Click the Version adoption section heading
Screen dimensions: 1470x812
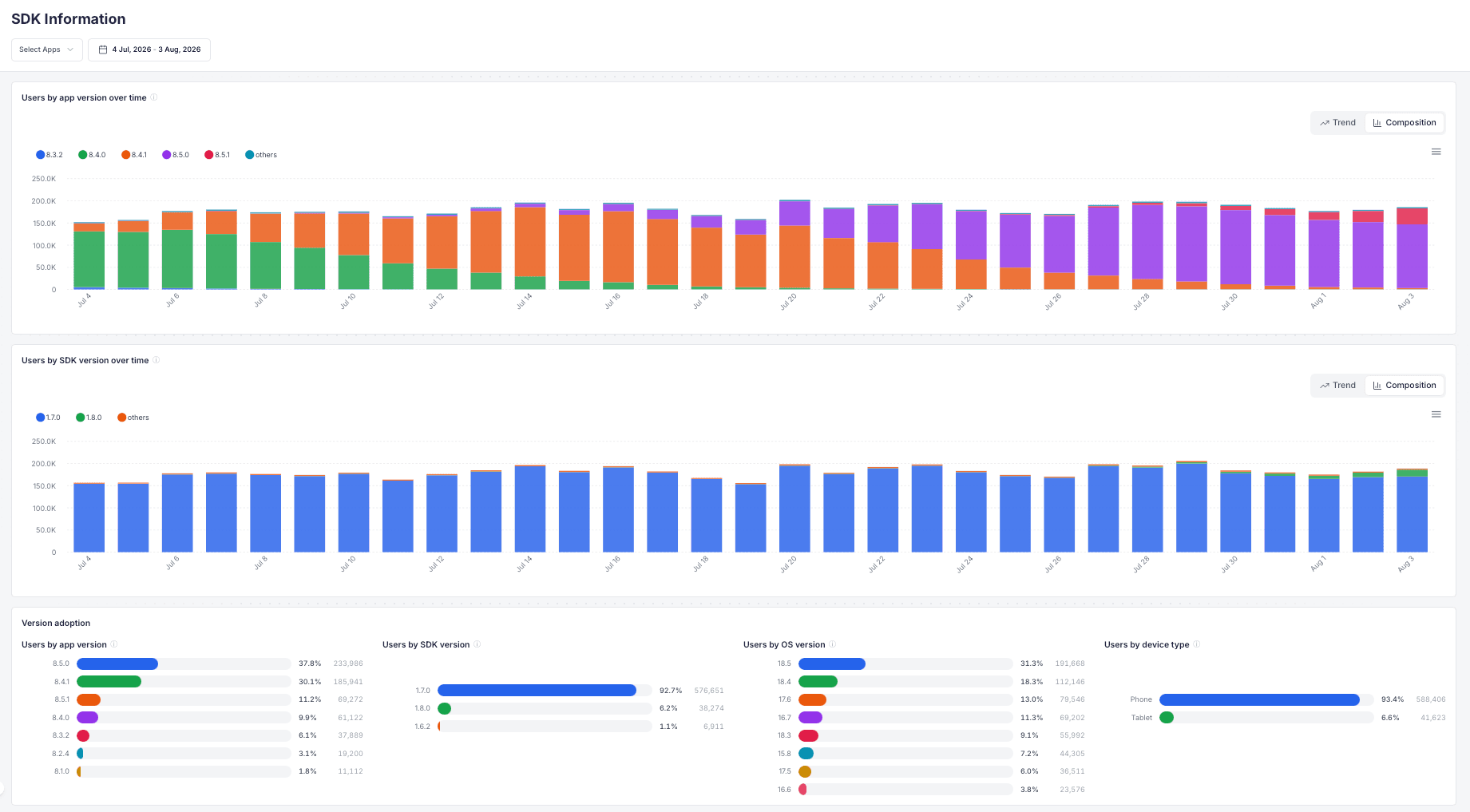coord(56,623)
